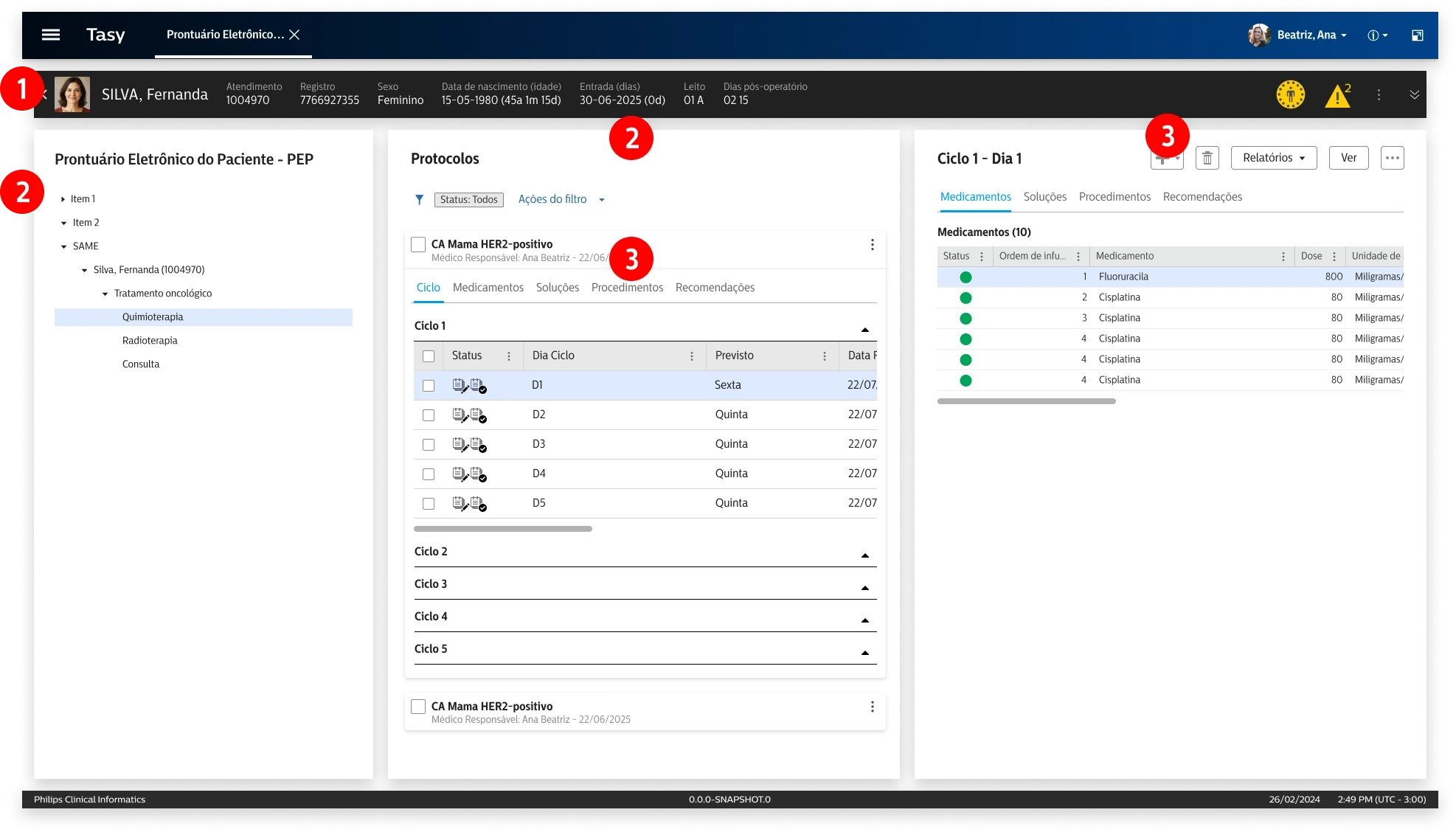The height and width of the screenshot is (832, 1456).
Task: Open the yellow warning alerts icon
Action: (x=1337, y=95)
